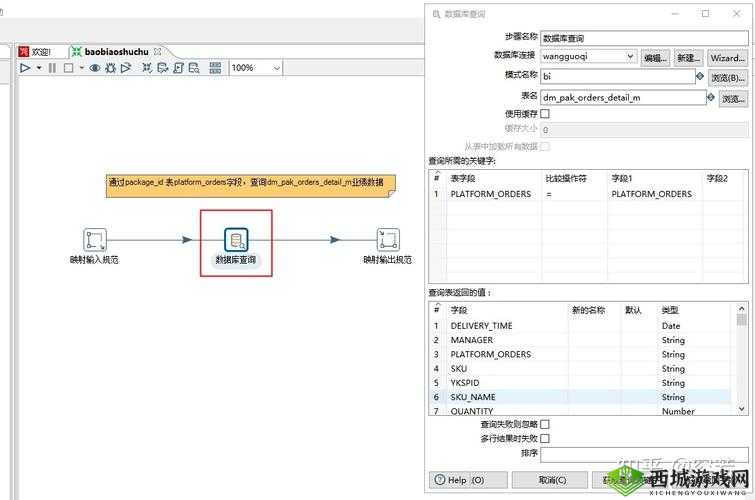Click the Pause transformation icon
Viewport: 755px width, 500px height.
coord(53,68)
